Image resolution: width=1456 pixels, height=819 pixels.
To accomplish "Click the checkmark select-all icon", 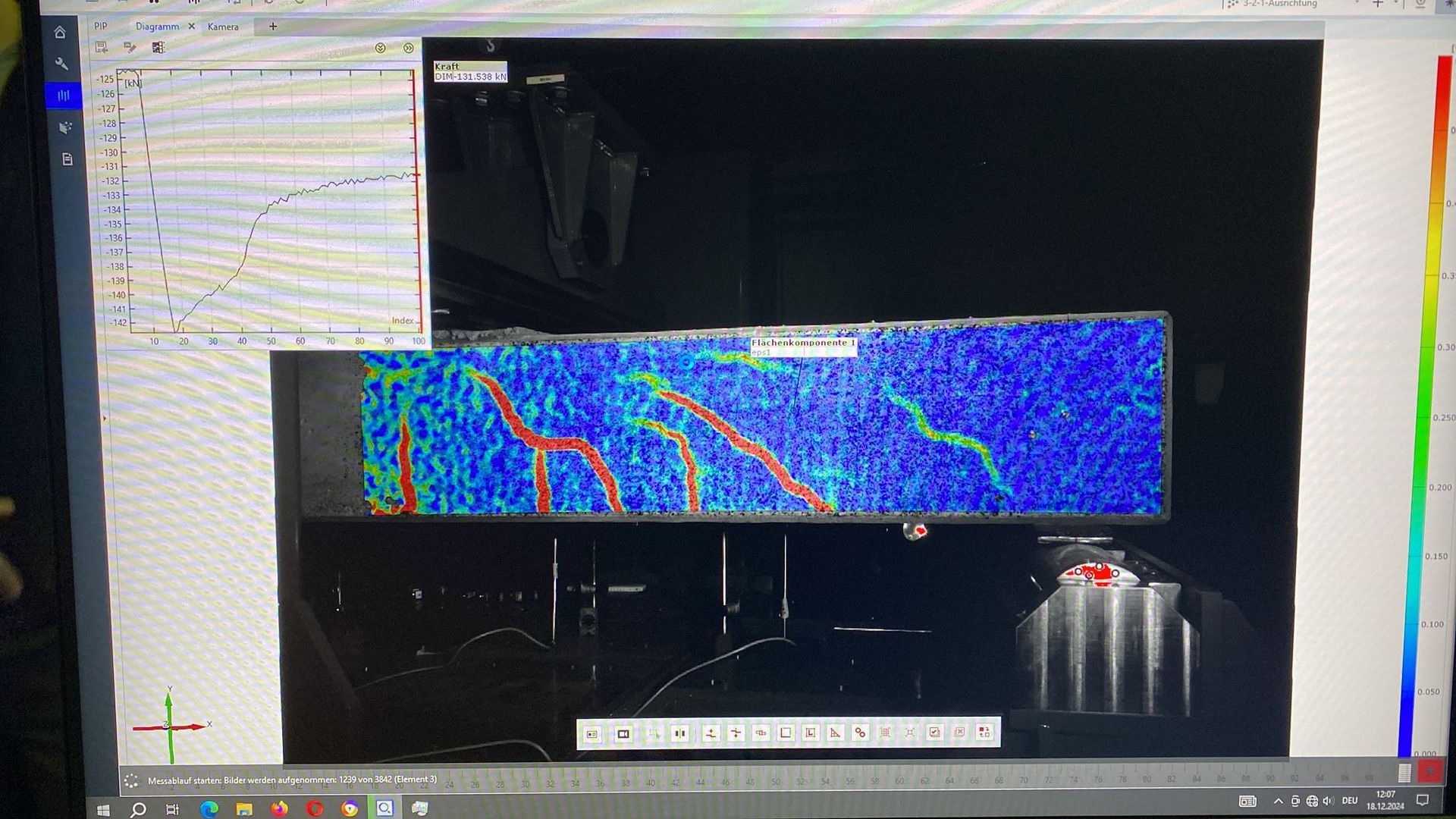I will coord(934,733).
